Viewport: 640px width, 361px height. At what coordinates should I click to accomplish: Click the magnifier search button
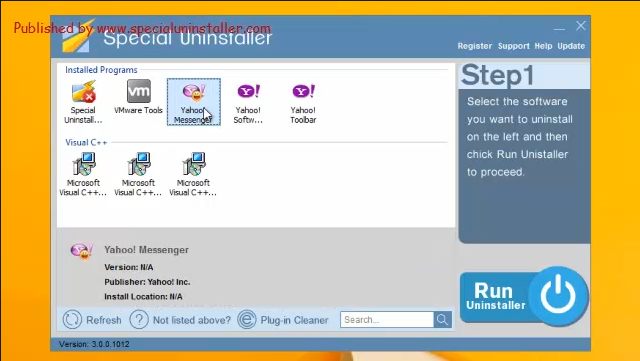(x=442, y=320)
